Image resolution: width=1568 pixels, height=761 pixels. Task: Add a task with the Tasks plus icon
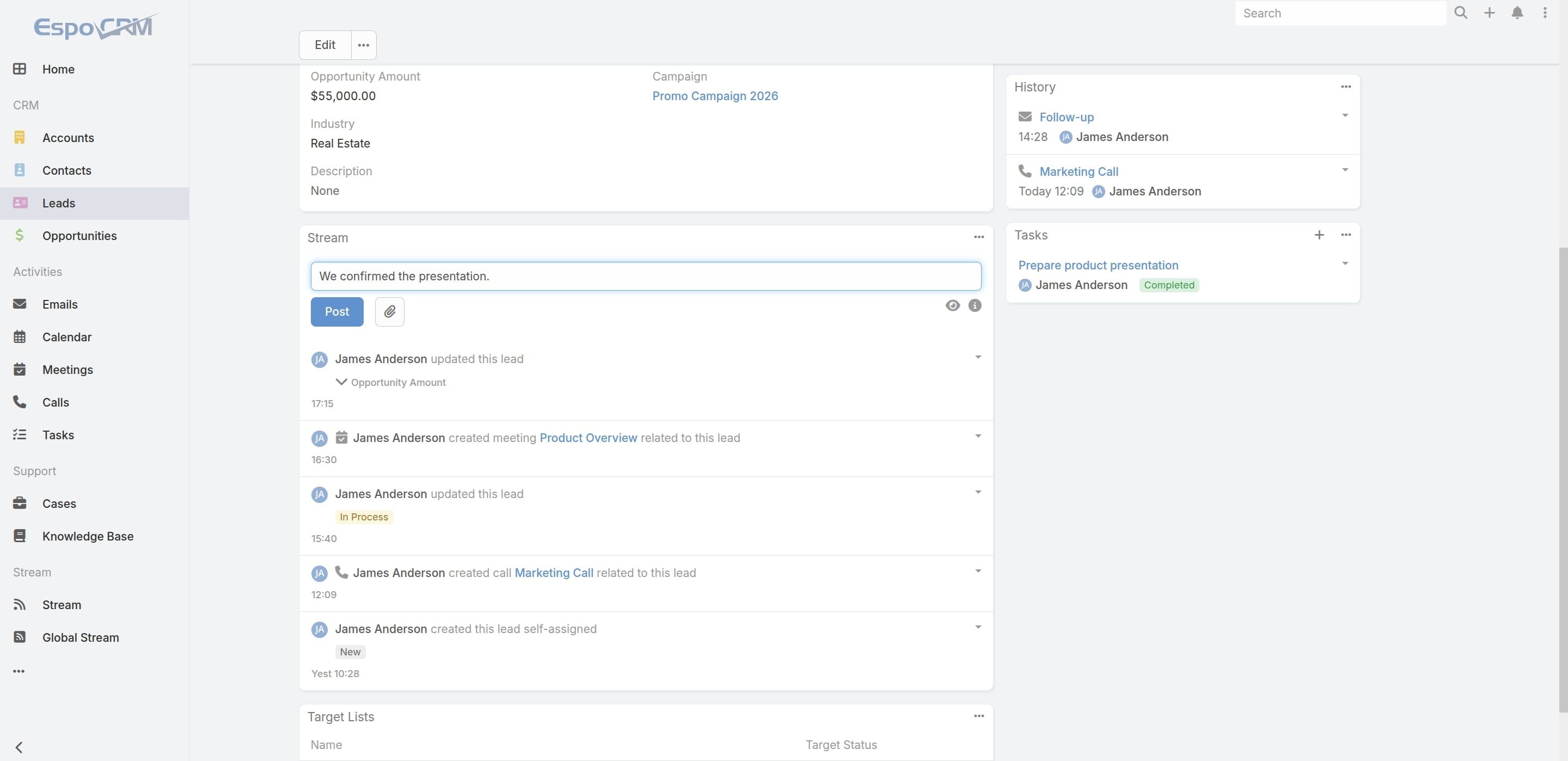pyautogui.click(x=1319, y=235)
